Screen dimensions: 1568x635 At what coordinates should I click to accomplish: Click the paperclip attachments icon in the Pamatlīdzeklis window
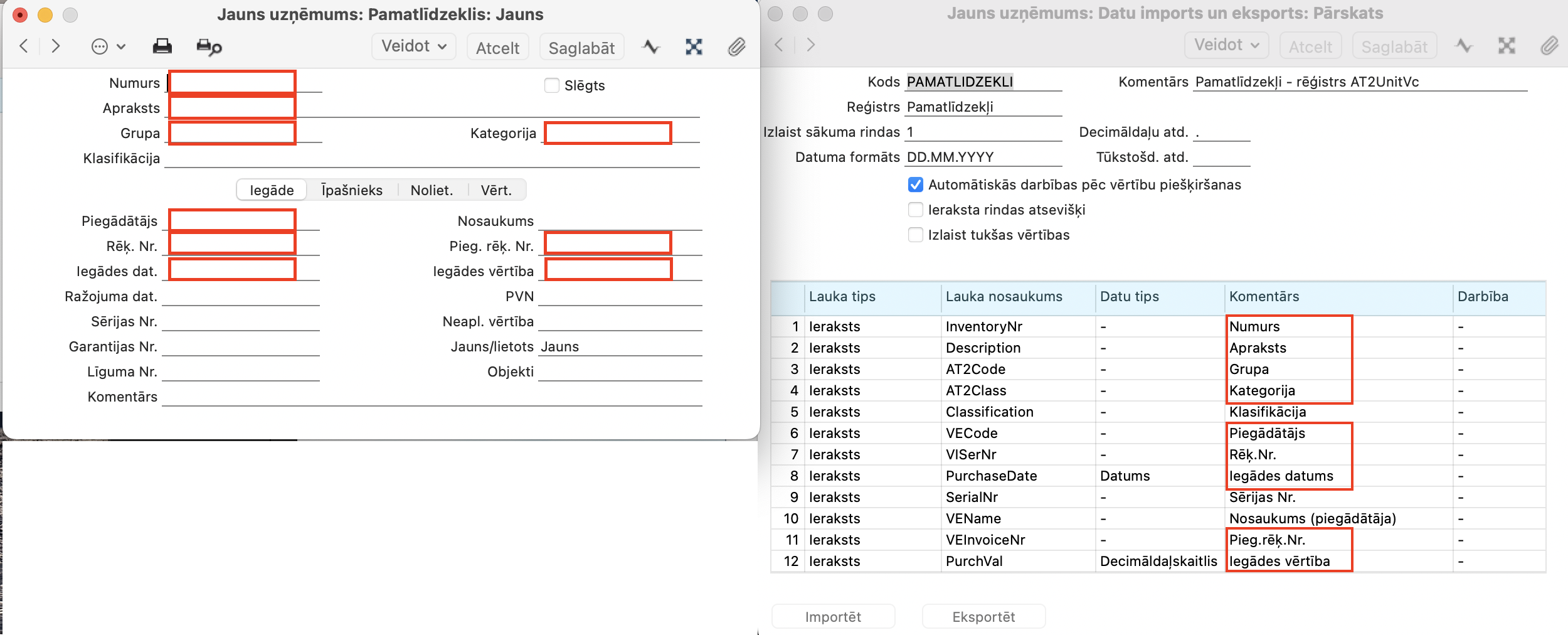click(x=736, y=47)
